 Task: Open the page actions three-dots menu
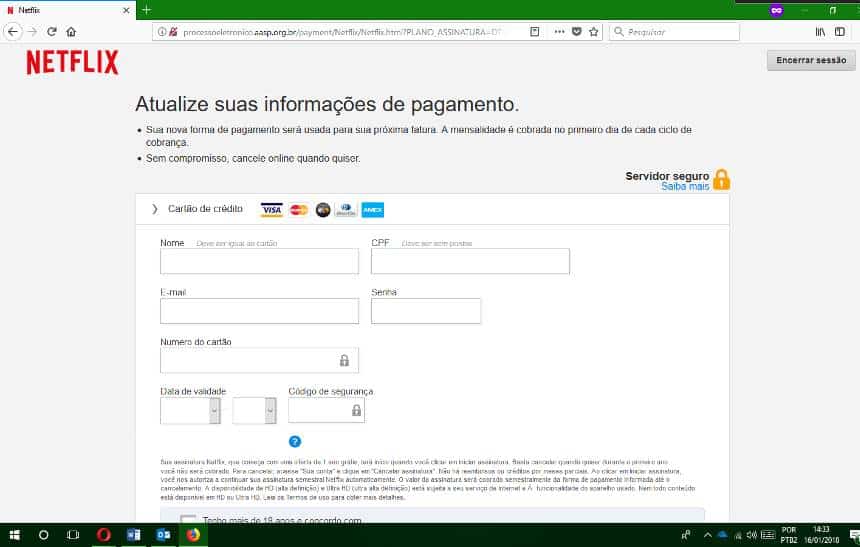point(559,32)
